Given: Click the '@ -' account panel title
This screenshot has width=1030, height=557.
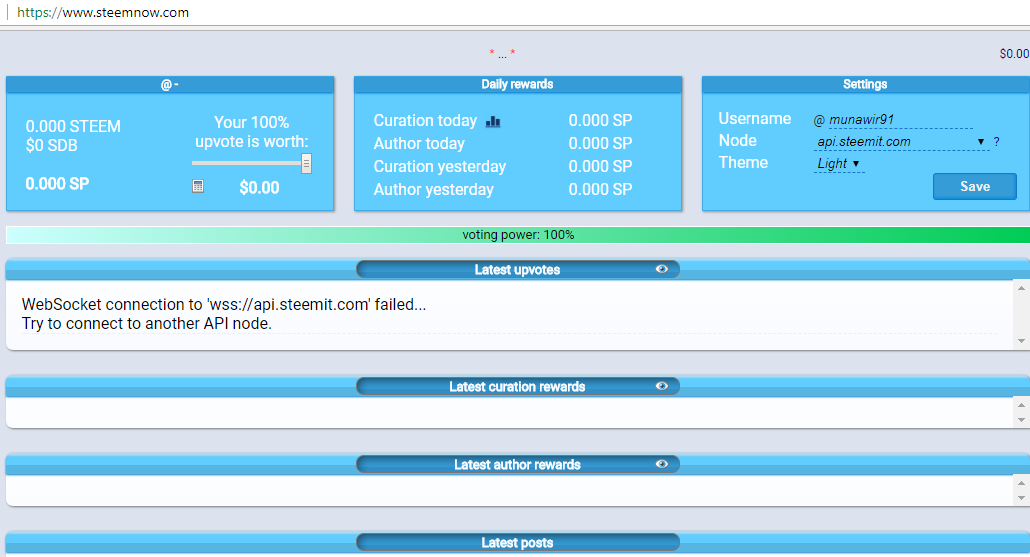Looking at the screenshot, I should tap(169, 85).
